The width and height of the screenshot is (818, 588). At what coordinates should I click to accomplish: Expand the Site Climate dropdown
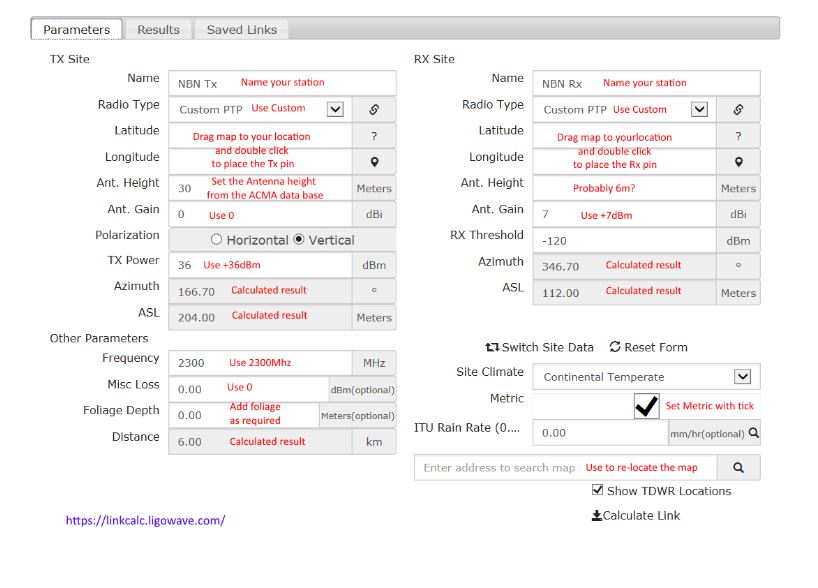[742, 377]
